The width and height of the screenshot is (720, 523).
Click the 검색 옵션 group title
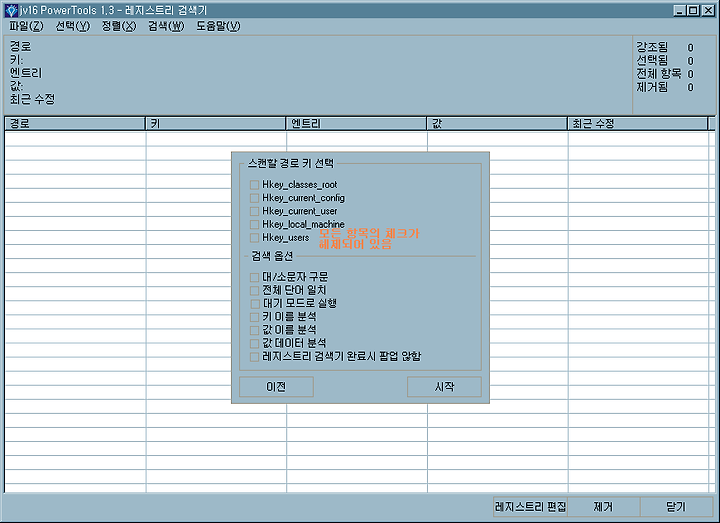[272, 256]
